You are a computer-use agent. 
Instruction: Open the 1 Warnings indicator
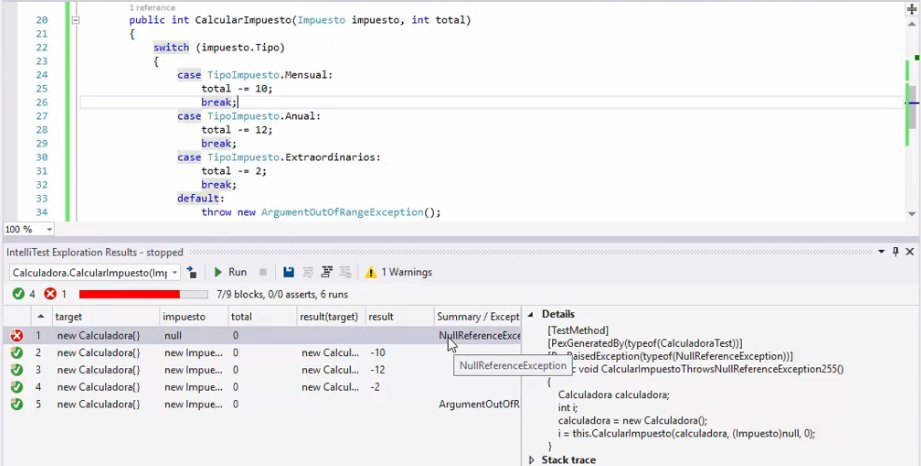click(x=399, y=272)
